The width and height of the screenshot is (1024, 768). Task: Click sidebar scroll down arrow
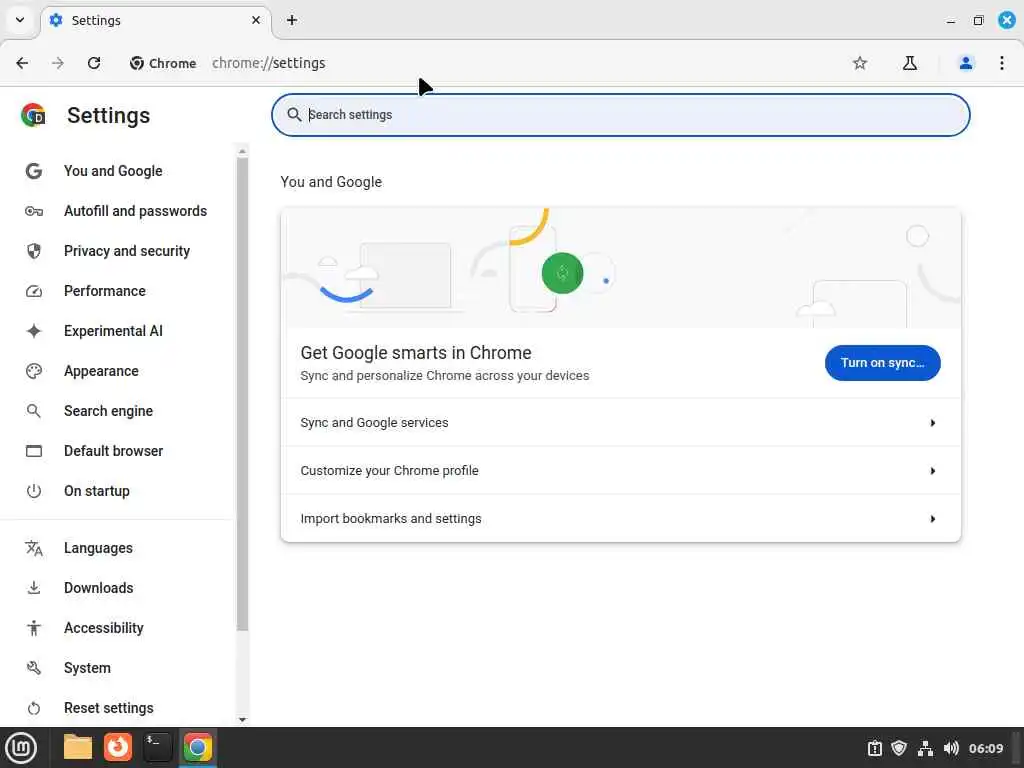tap(242, 720)
